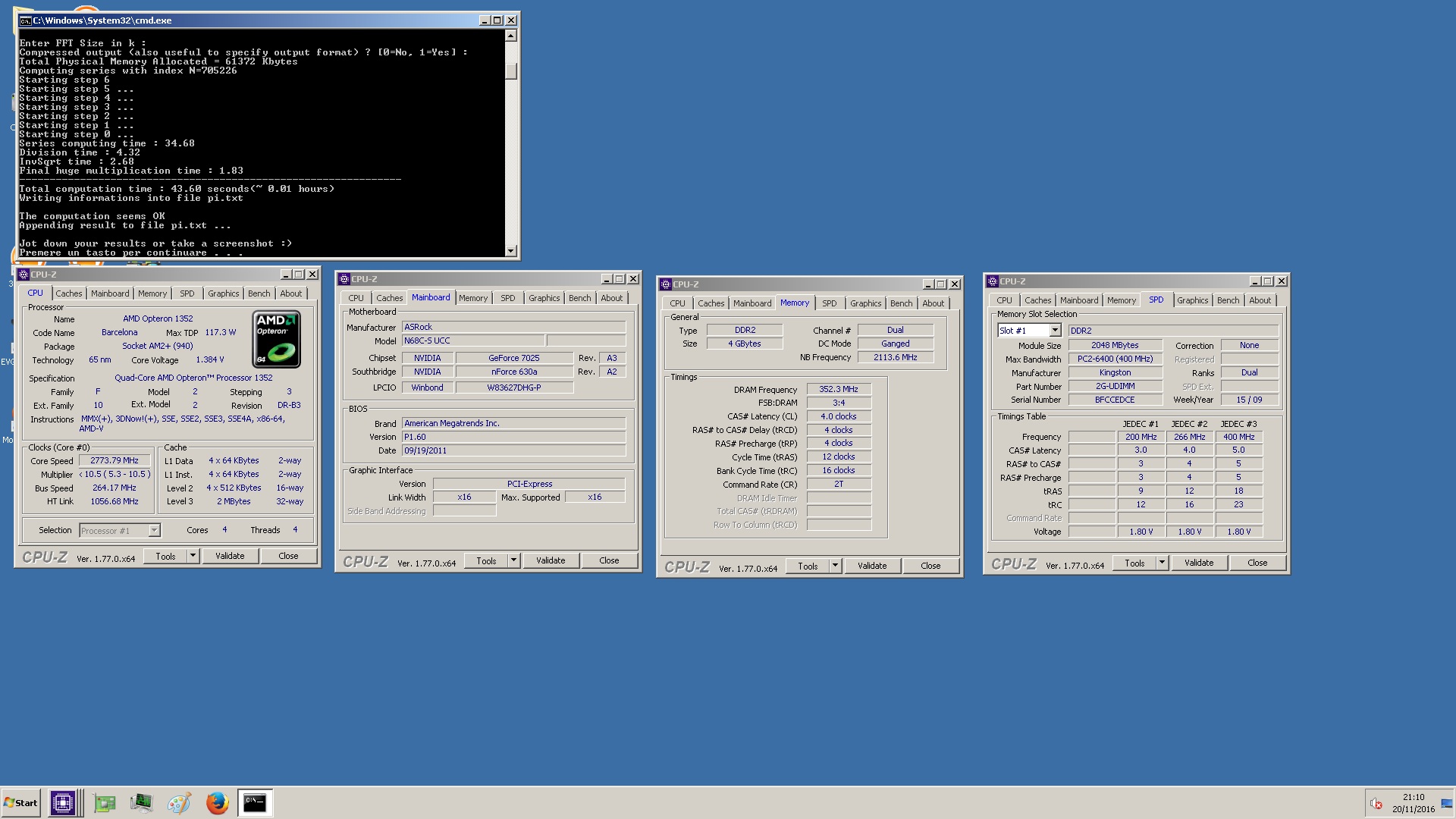The height and width of the screenshot is (819, 1456).
Task: Click the show desktop tray icon
Action: 1447,803
